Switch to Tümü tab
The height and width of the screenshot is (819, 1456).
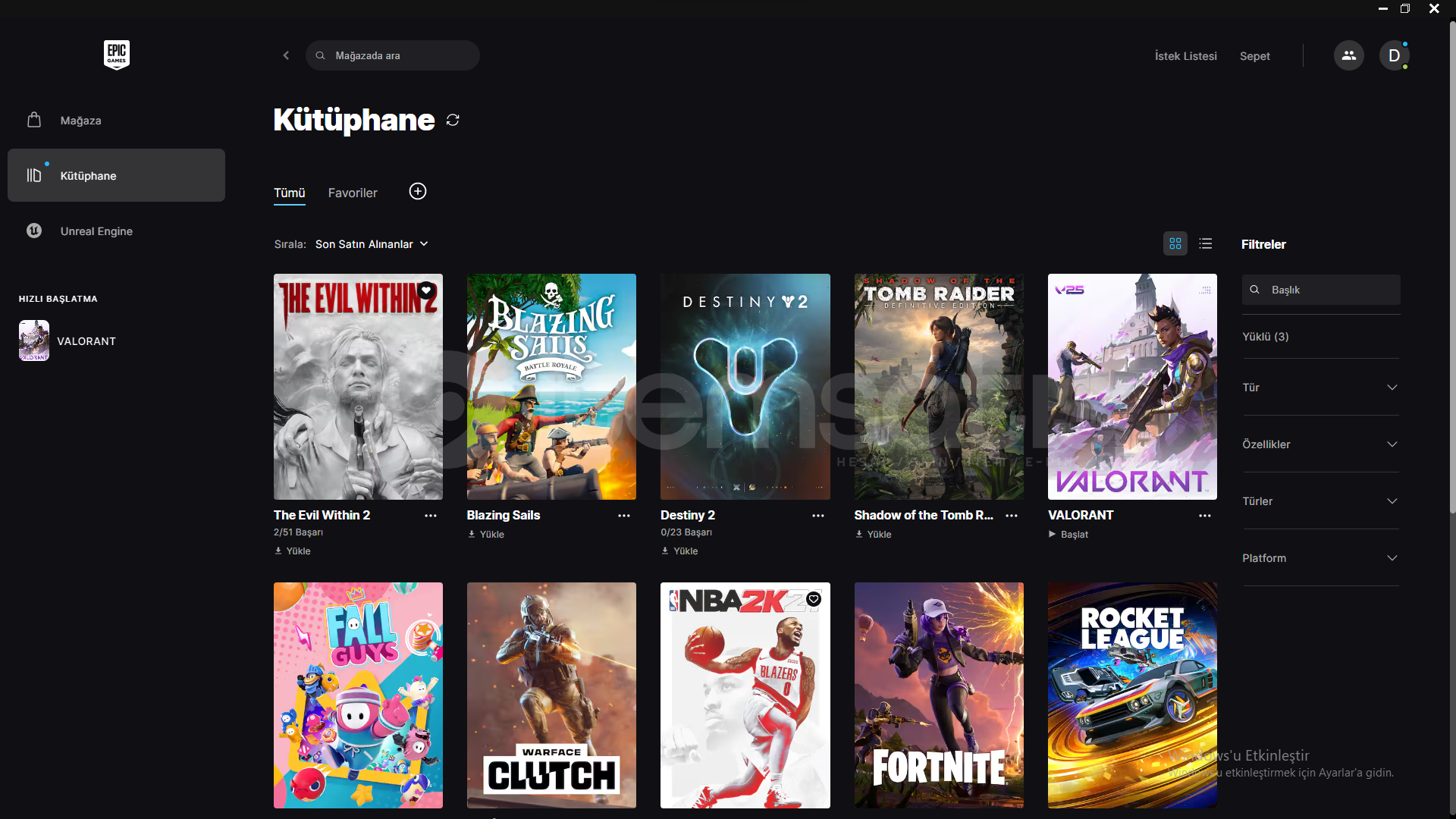coord(289,193)
